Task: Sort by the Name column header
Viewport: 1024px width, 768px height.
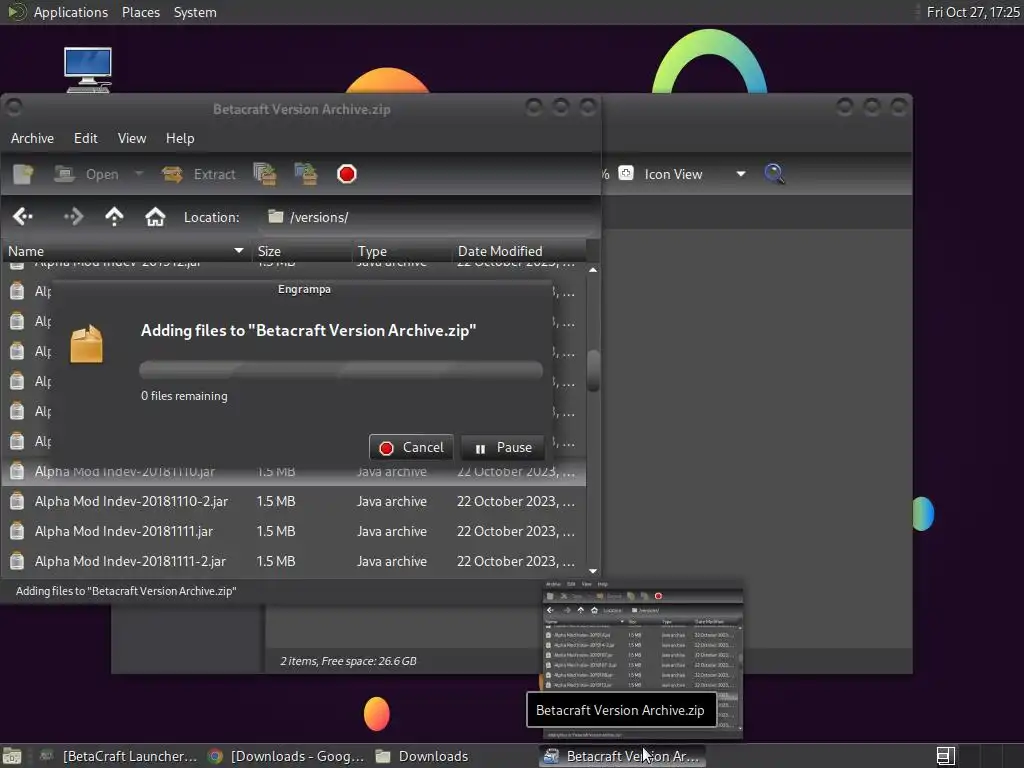Action: [x=126, y=251]
